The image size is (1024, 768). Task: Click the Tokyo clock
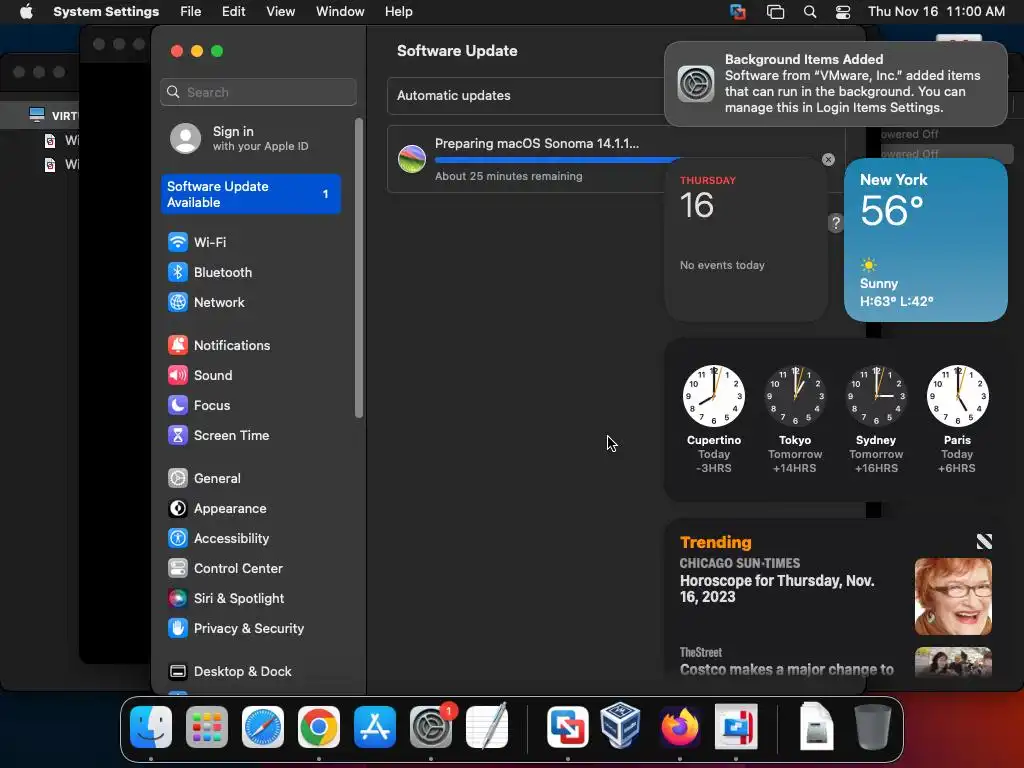coord(795,396)
